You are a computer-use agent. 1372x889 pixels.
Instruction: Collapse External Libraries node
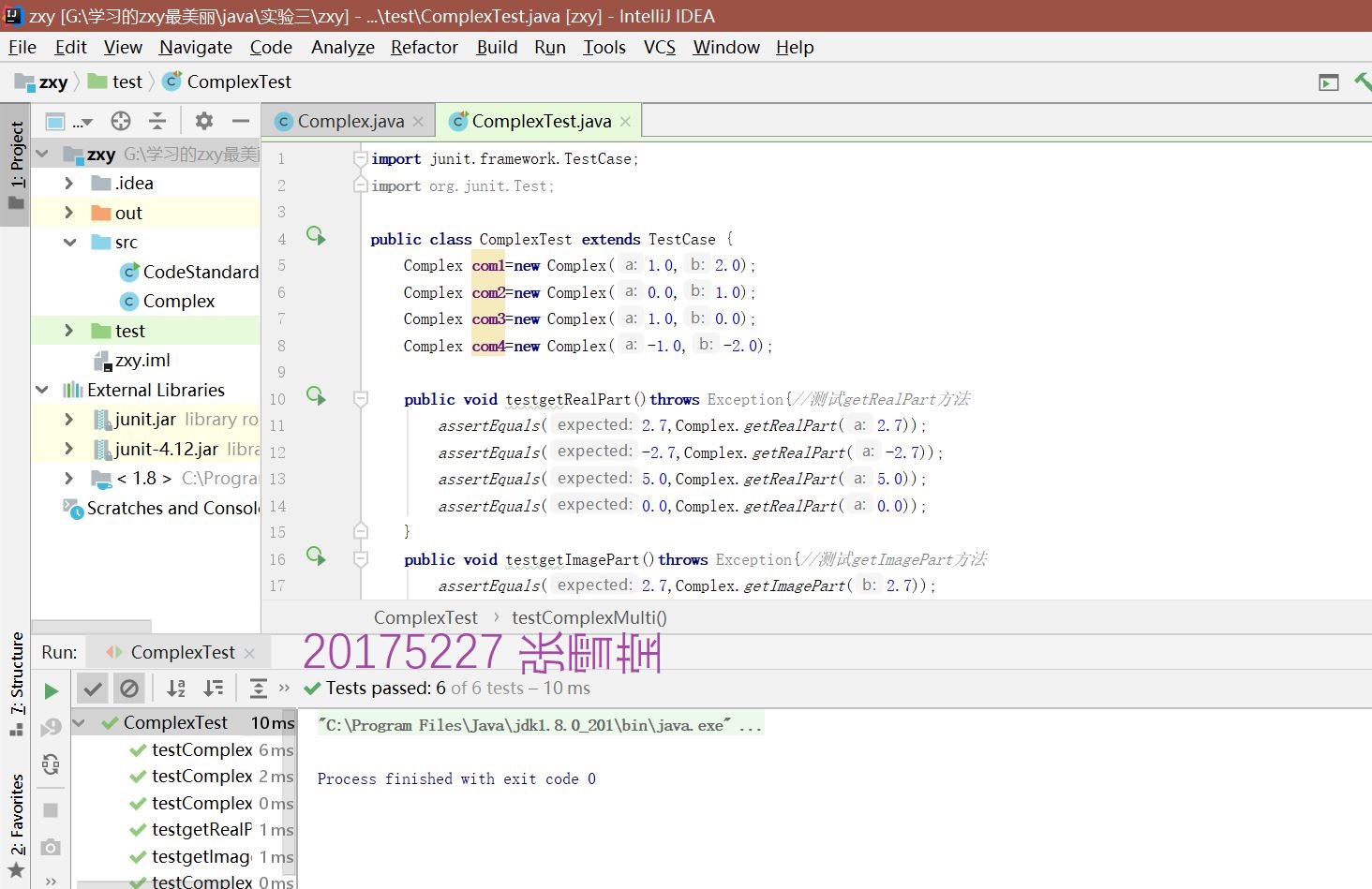pos(42,390)
